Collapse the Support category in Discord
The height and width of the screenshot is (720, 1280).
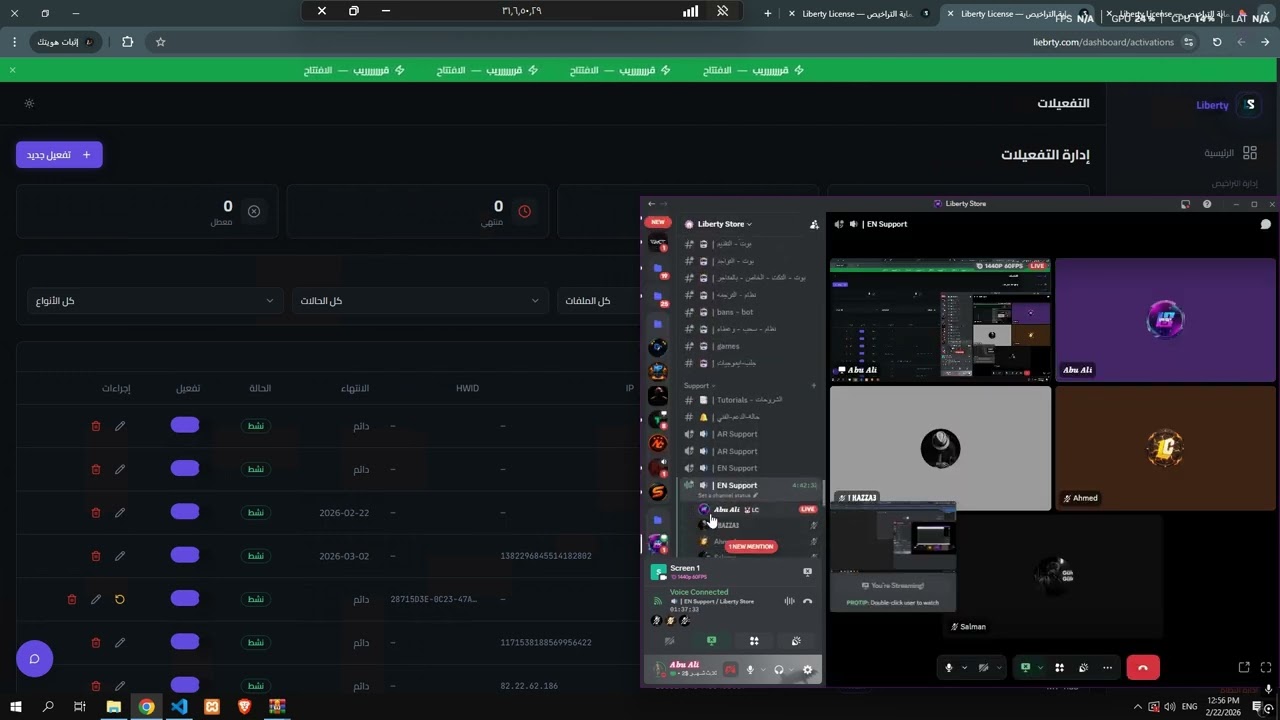pos(698,386)
